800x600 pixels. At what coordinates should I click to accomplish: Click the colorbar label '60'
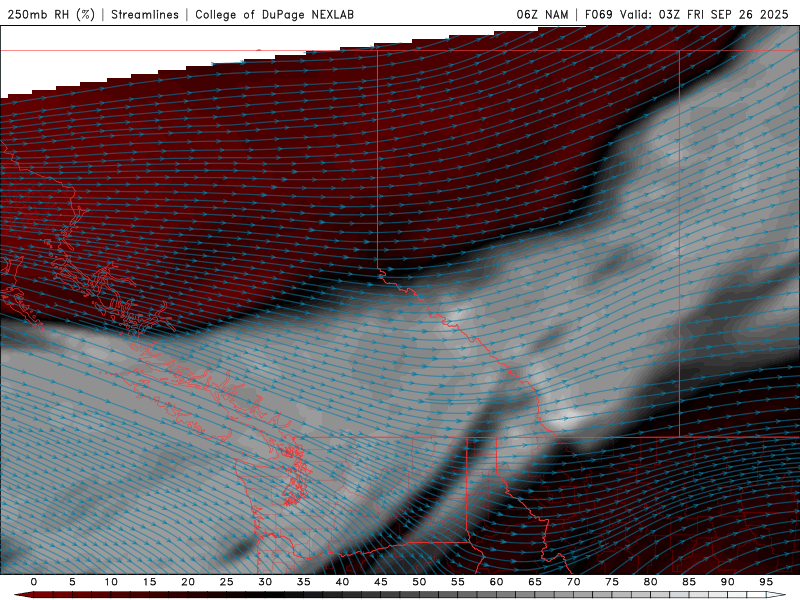tap(496, 582)
